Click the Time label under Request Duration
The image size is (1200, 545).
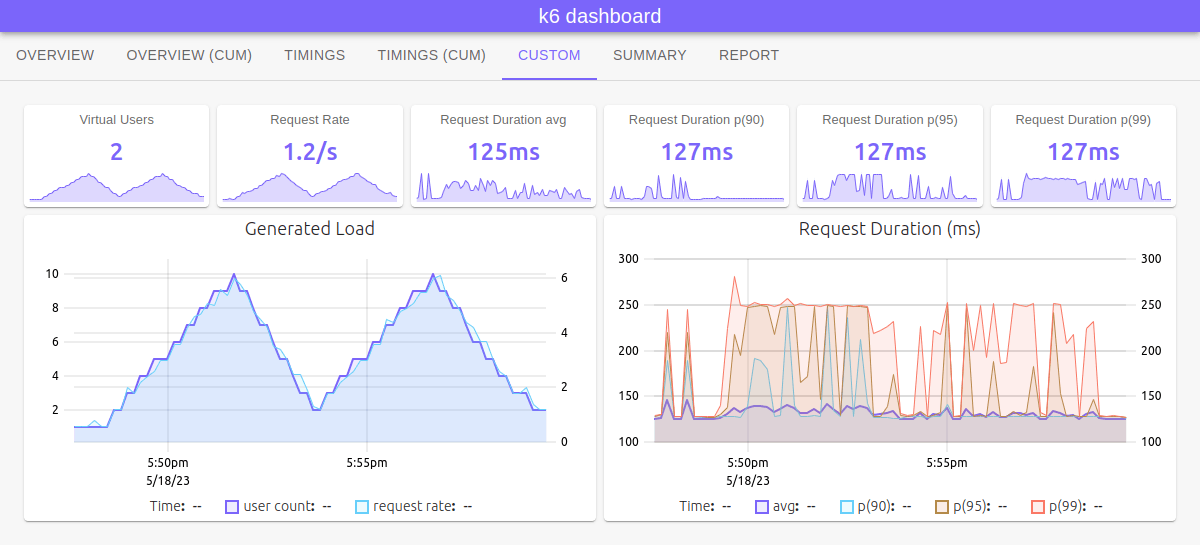click(x=698, y=507)
